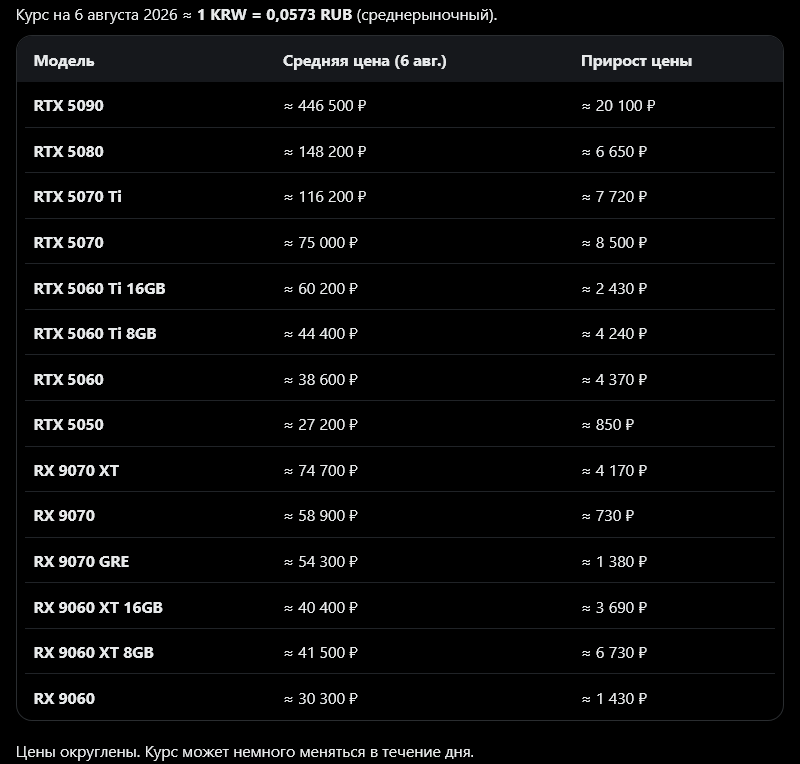Click the footnote Цены округлены
Image resolution: width=800 pixels, height=764 pixels.
coord(78,752)
